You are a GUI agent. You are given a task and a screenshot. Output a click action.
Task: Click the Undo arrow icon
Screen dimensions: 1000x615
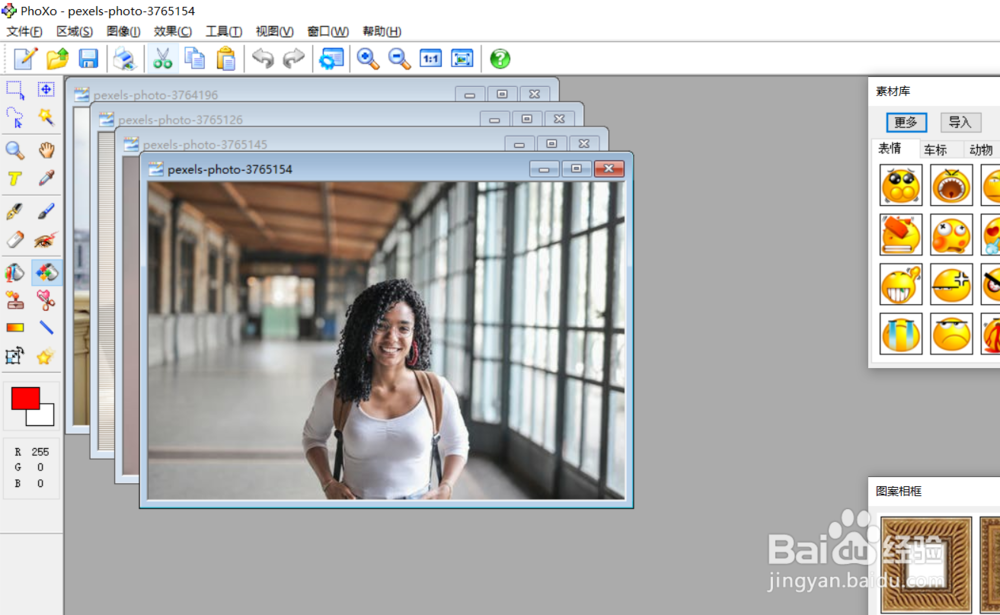[x=263, y=59]
